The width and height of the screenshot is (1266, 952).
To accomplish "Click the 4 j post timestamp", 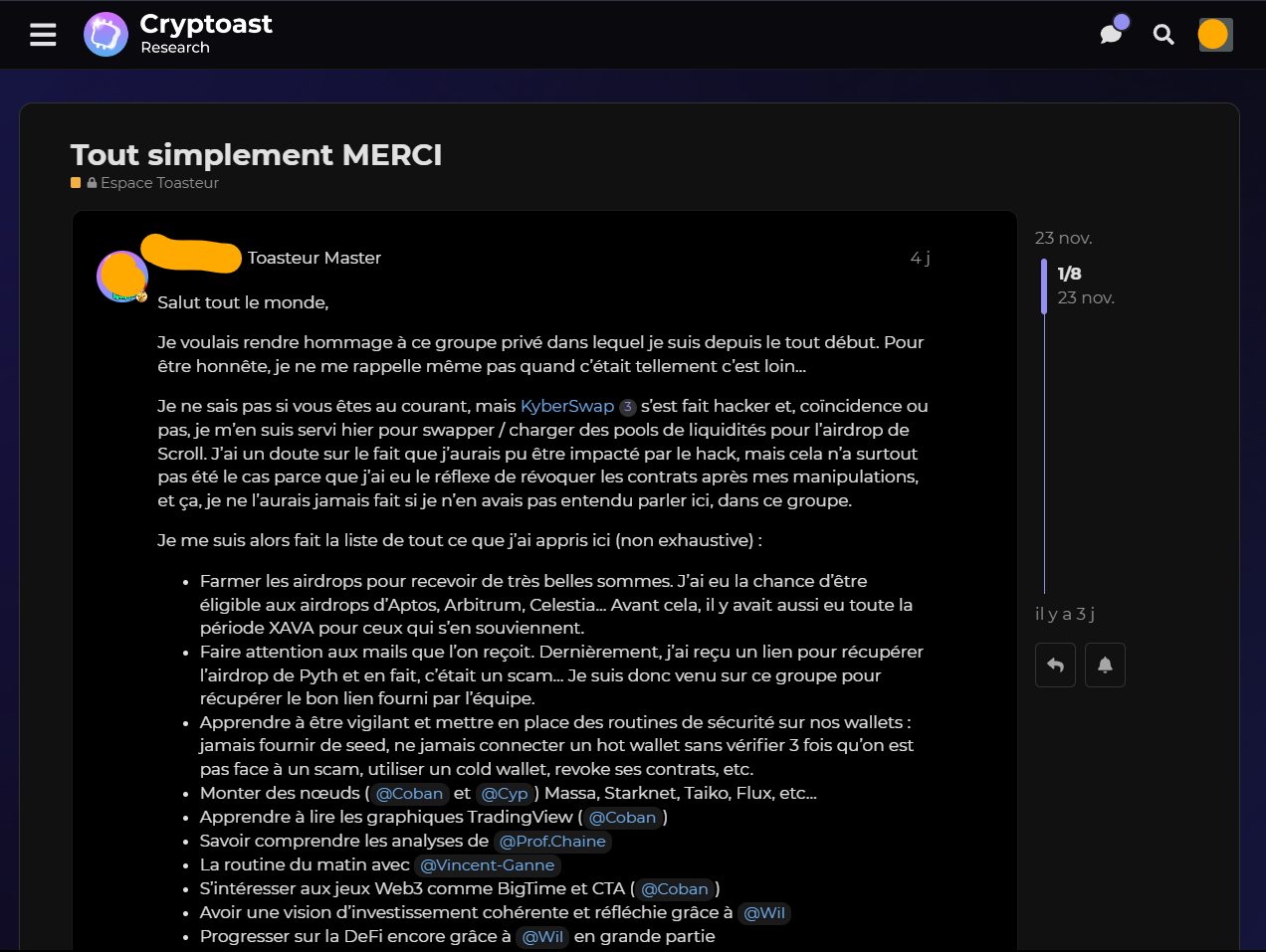I will click(920, 259).
